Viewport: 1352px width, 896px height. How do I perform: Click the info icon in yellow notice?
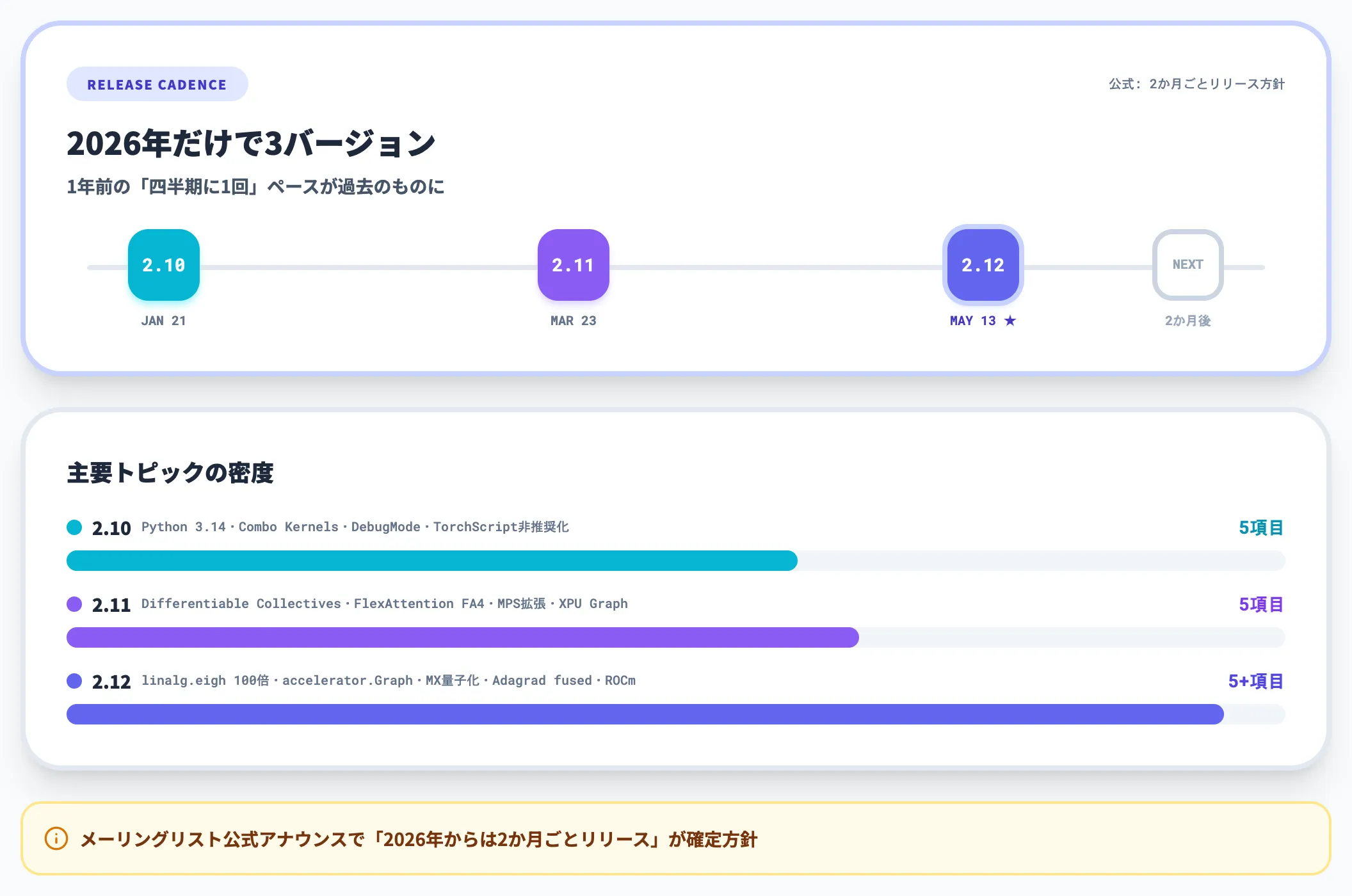(56, 838)
